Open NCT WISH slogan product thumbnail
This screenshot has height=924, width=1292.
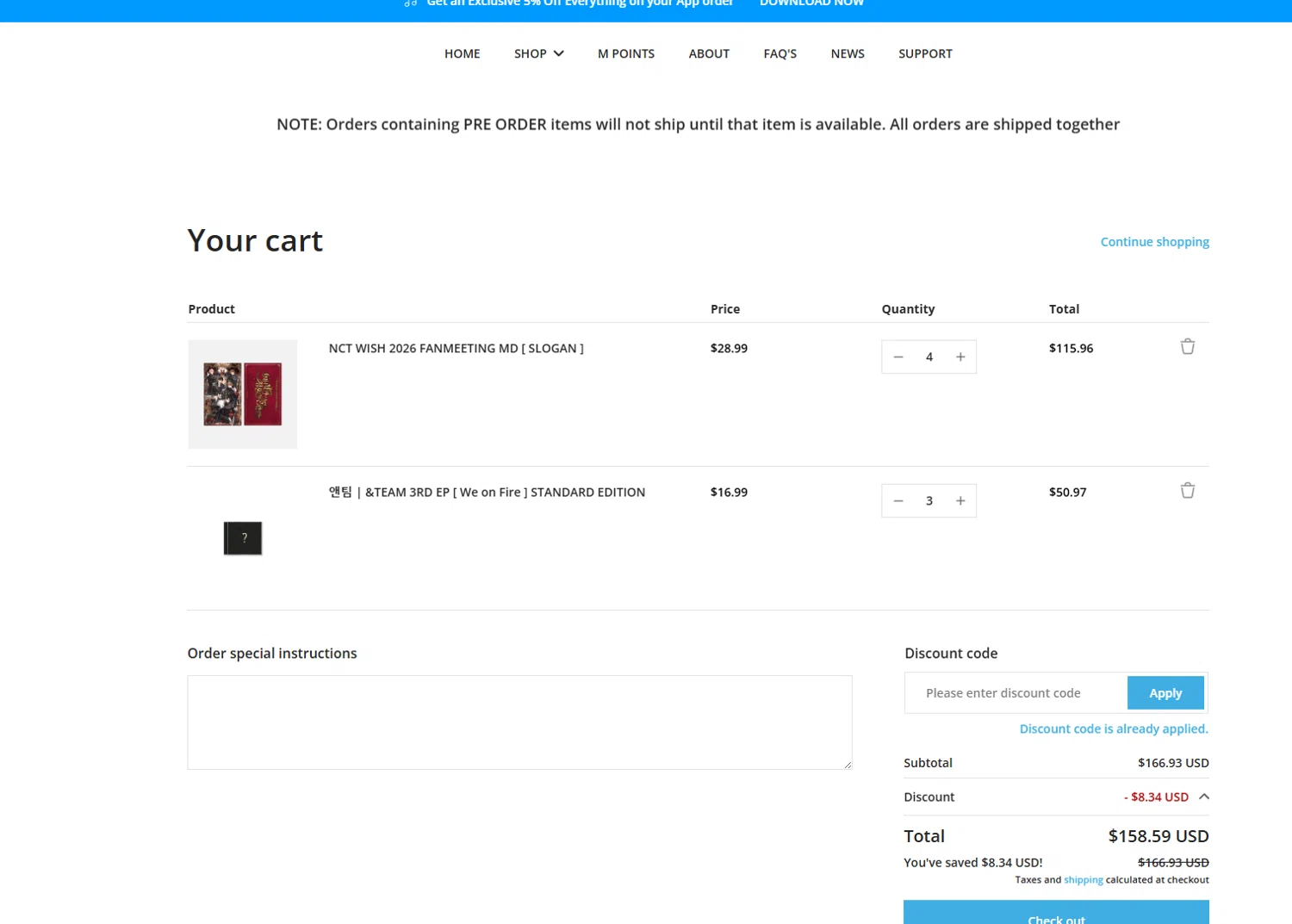(x=243, y=394)
